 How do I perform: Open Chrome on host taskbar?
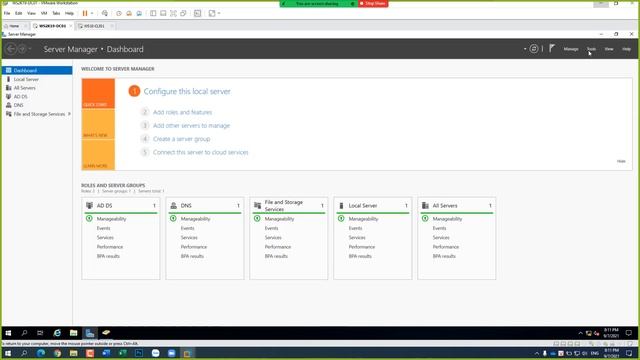click(57, 353)
